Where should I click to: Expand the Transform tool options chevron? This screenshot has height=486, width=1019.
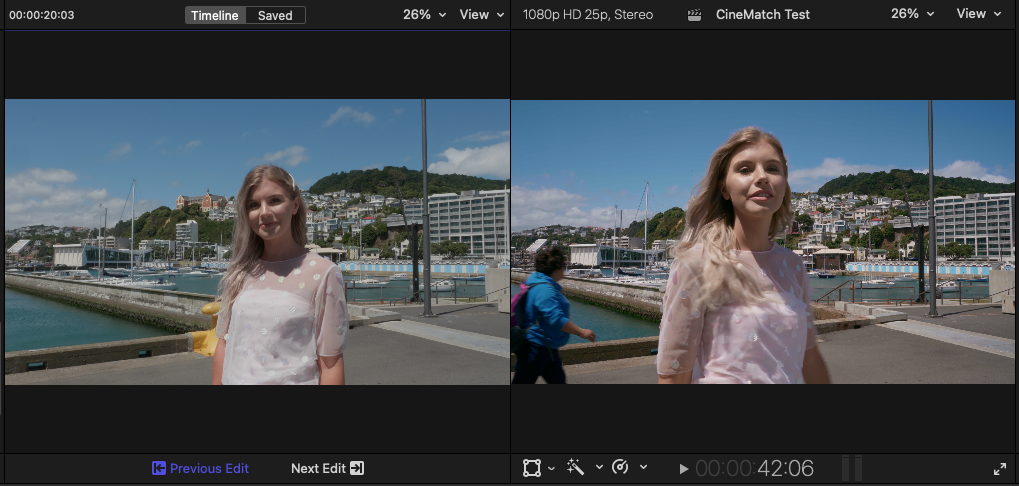(x=552, y=468)
